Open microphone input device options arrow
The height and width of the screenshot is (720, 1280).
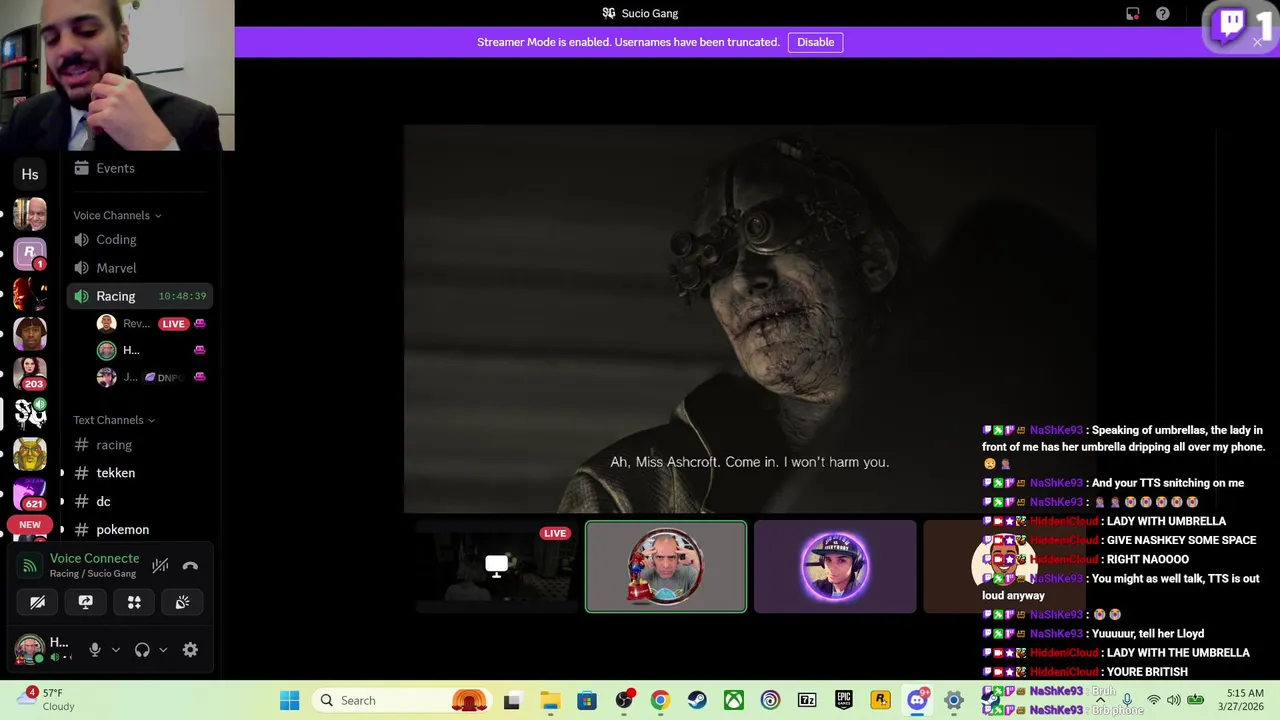click(115, 650)
